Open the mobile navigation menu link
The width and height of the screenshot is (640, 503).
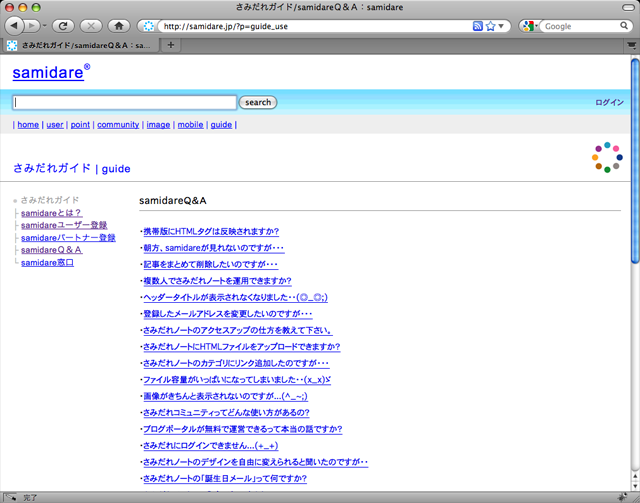point(190,125)
